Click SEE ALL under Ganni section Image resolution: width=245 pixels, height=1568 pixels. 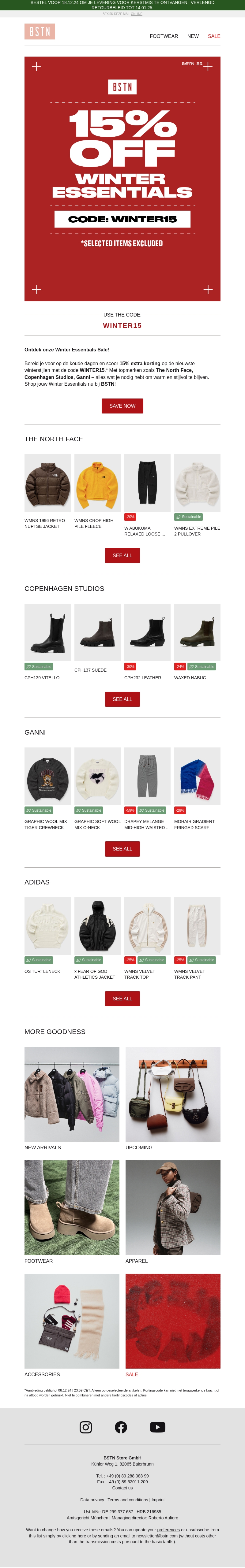tap(123, 848)
